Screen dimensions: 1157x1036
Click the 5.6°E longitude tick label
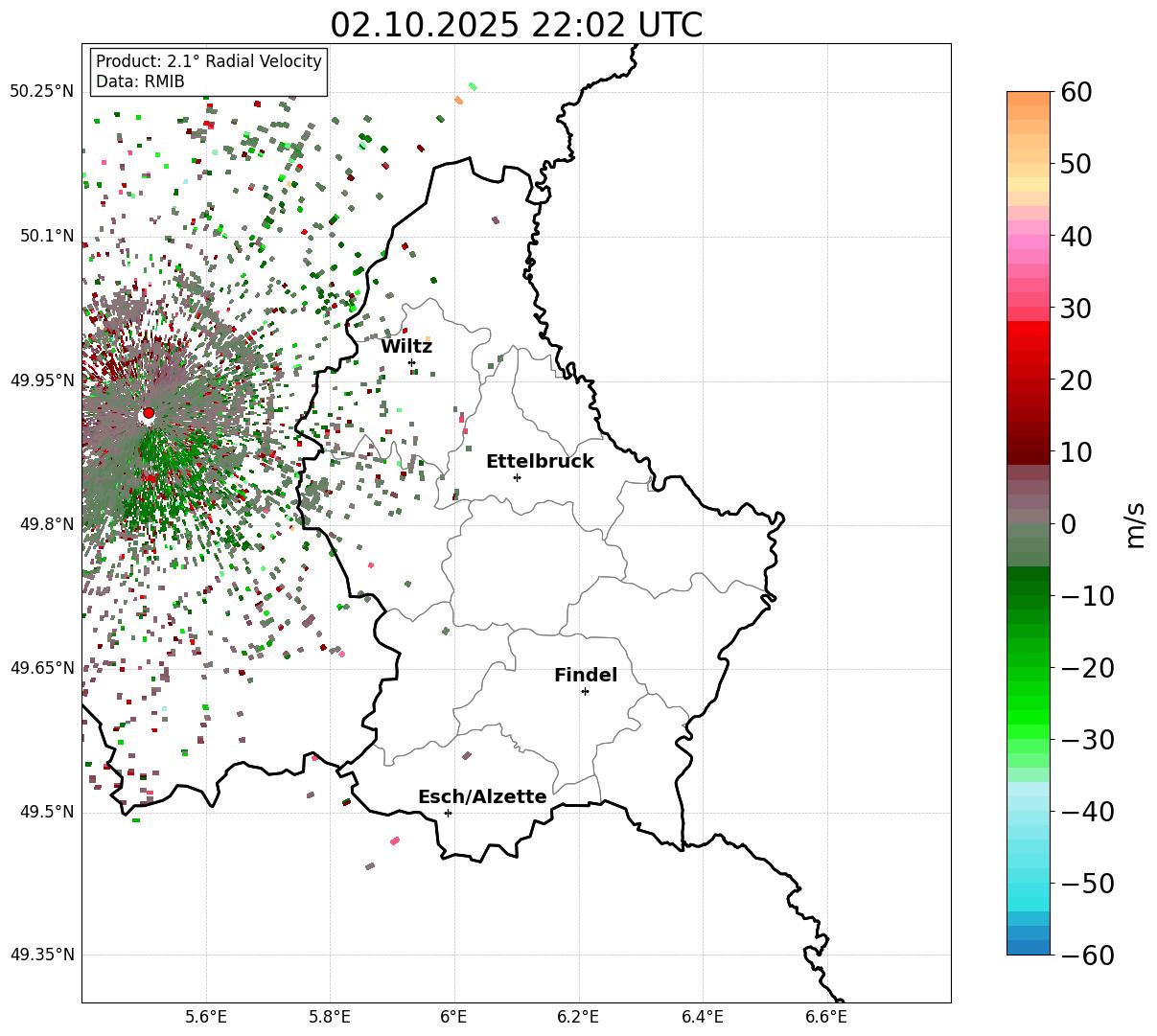(206, 1018)
